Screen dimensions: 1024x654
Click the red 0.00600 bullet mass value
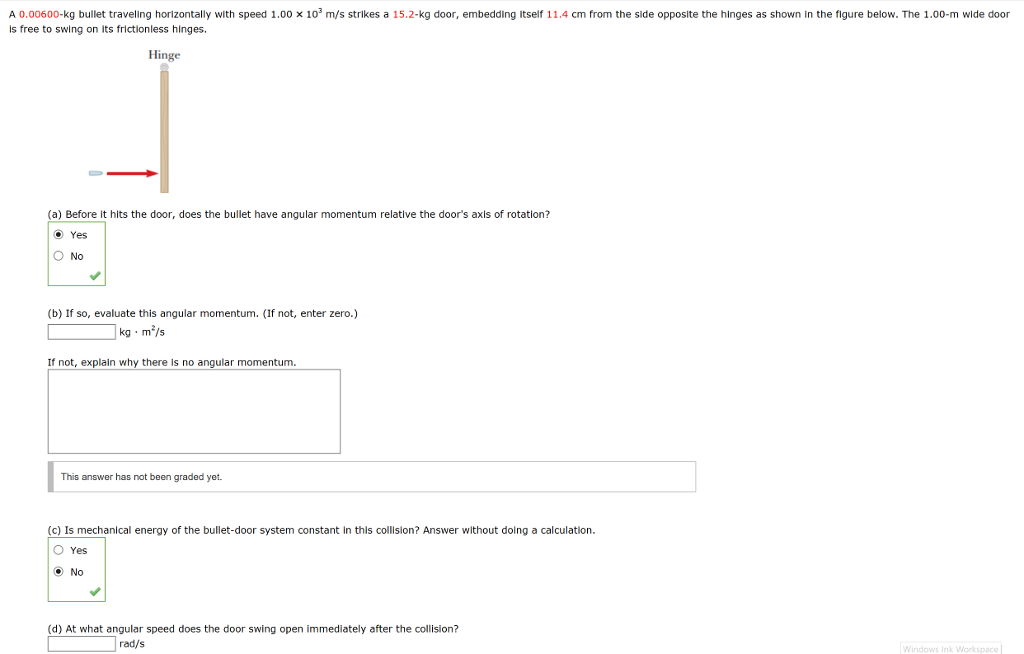40,15
